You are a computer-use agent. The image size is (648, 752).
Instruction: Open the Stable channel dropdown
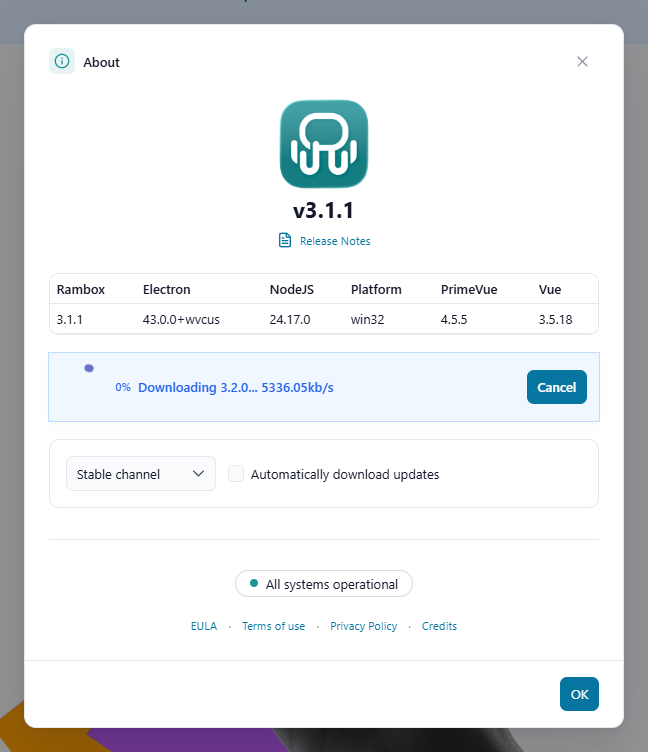click(141, 474)
